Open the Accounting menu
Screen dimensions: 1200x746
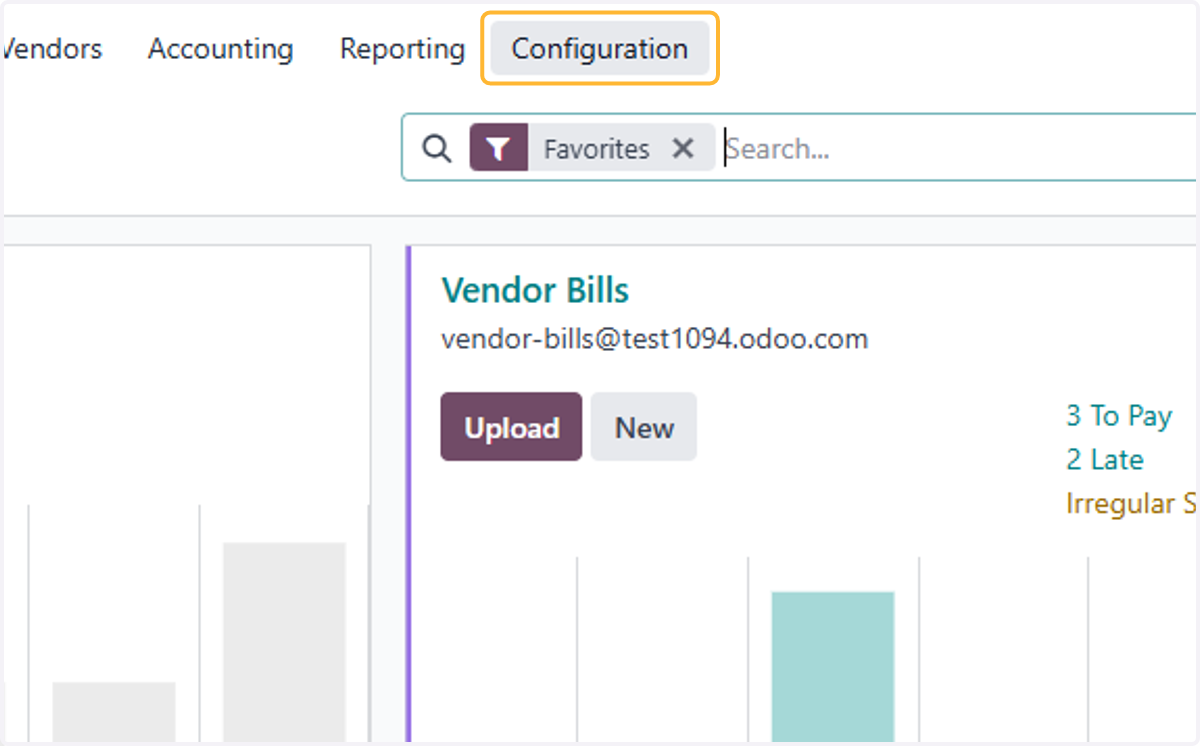pyautogui.click(x=221, y=49)
